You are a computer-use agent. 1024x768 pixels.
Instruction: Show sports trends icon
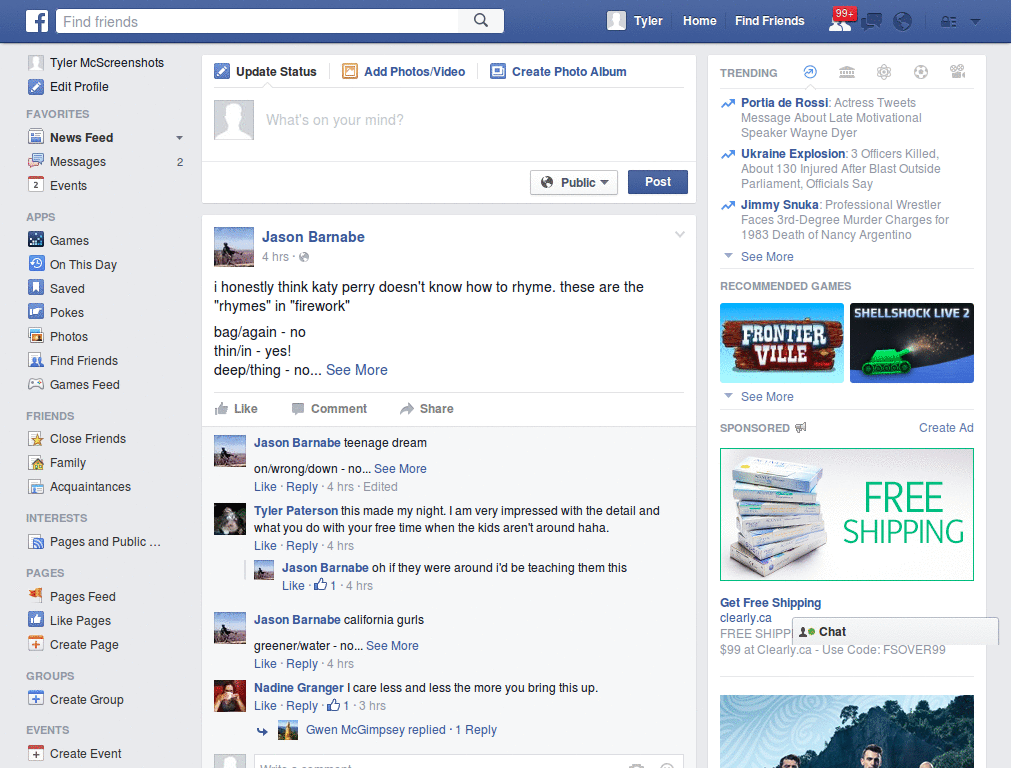pos(921,72)
